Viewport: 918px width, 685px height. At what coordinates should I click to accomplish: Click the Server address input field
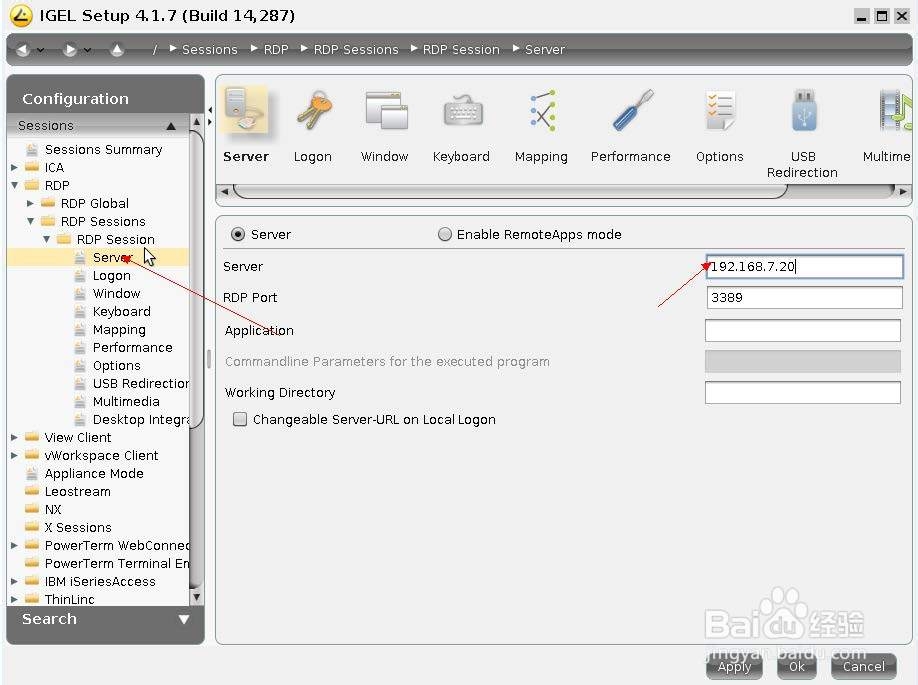click(x=804, y=266)
